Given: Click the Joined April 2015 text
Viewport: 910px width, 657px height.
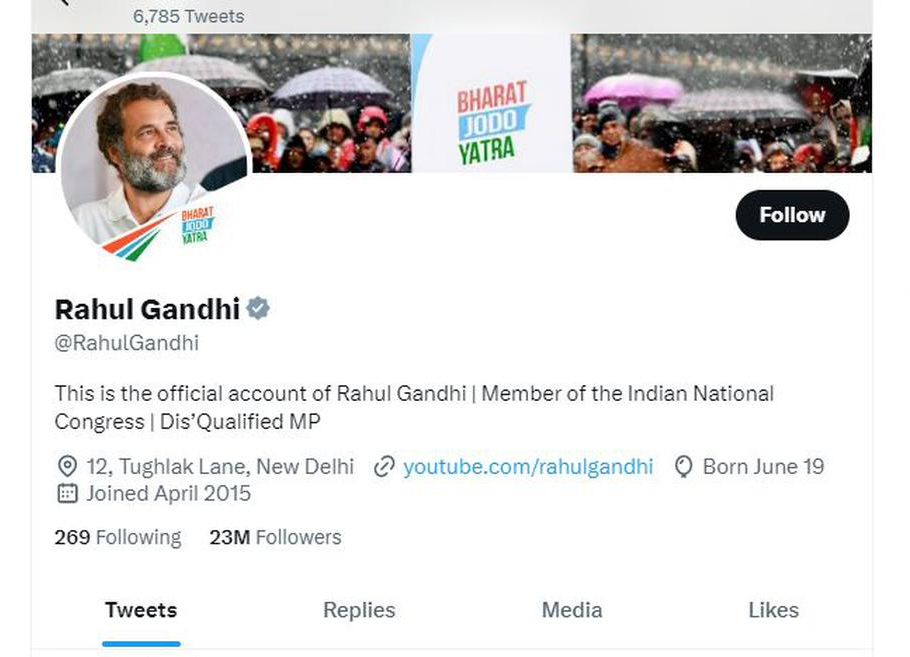Looking at the screenshot, I should [x=168, y=493].
